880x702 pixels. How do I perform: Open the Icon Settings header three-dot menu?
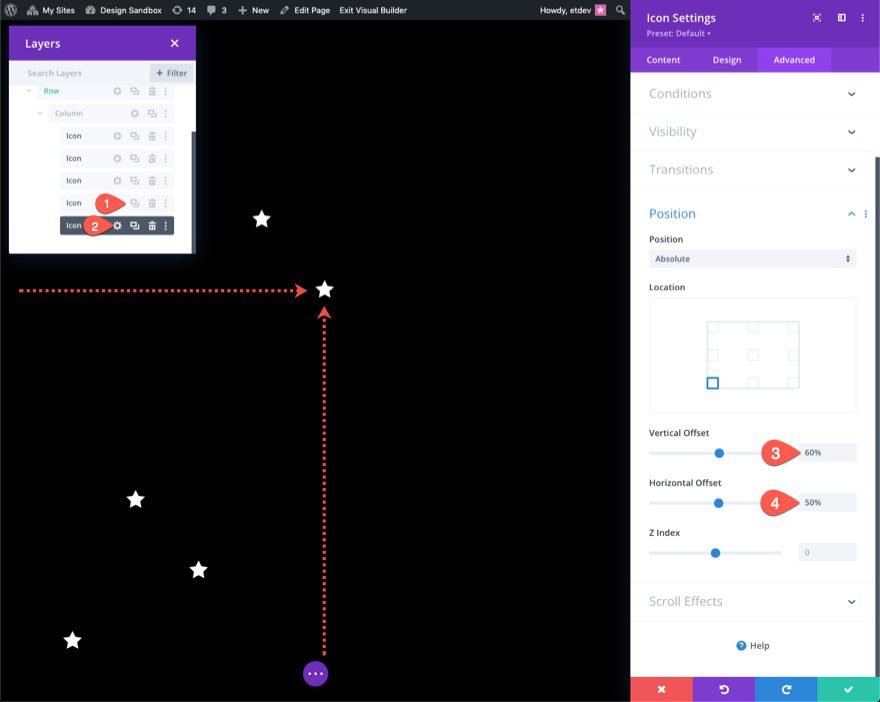(863, 18)
